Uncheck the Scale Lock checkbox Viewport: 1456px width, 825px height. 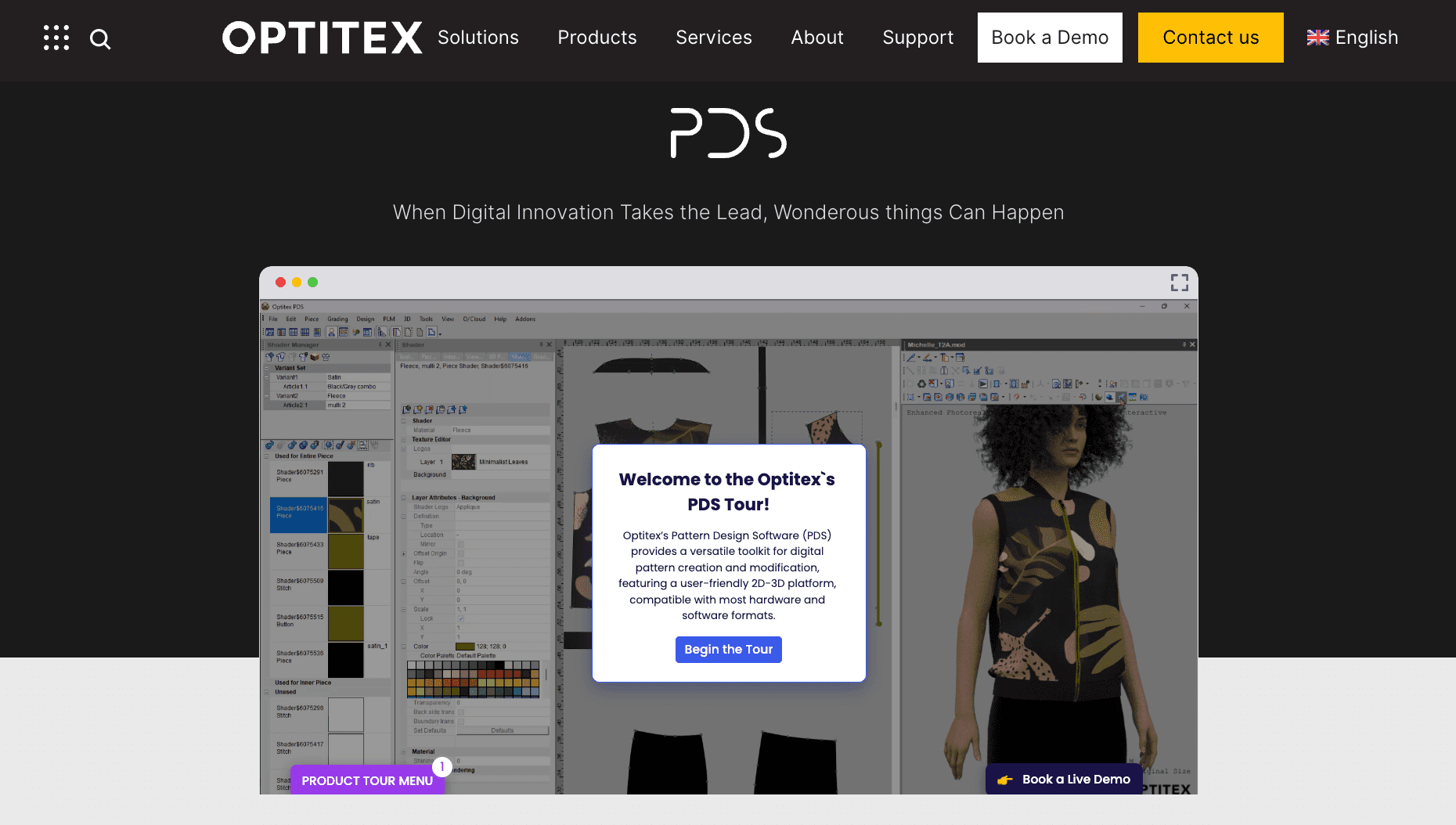460,618
